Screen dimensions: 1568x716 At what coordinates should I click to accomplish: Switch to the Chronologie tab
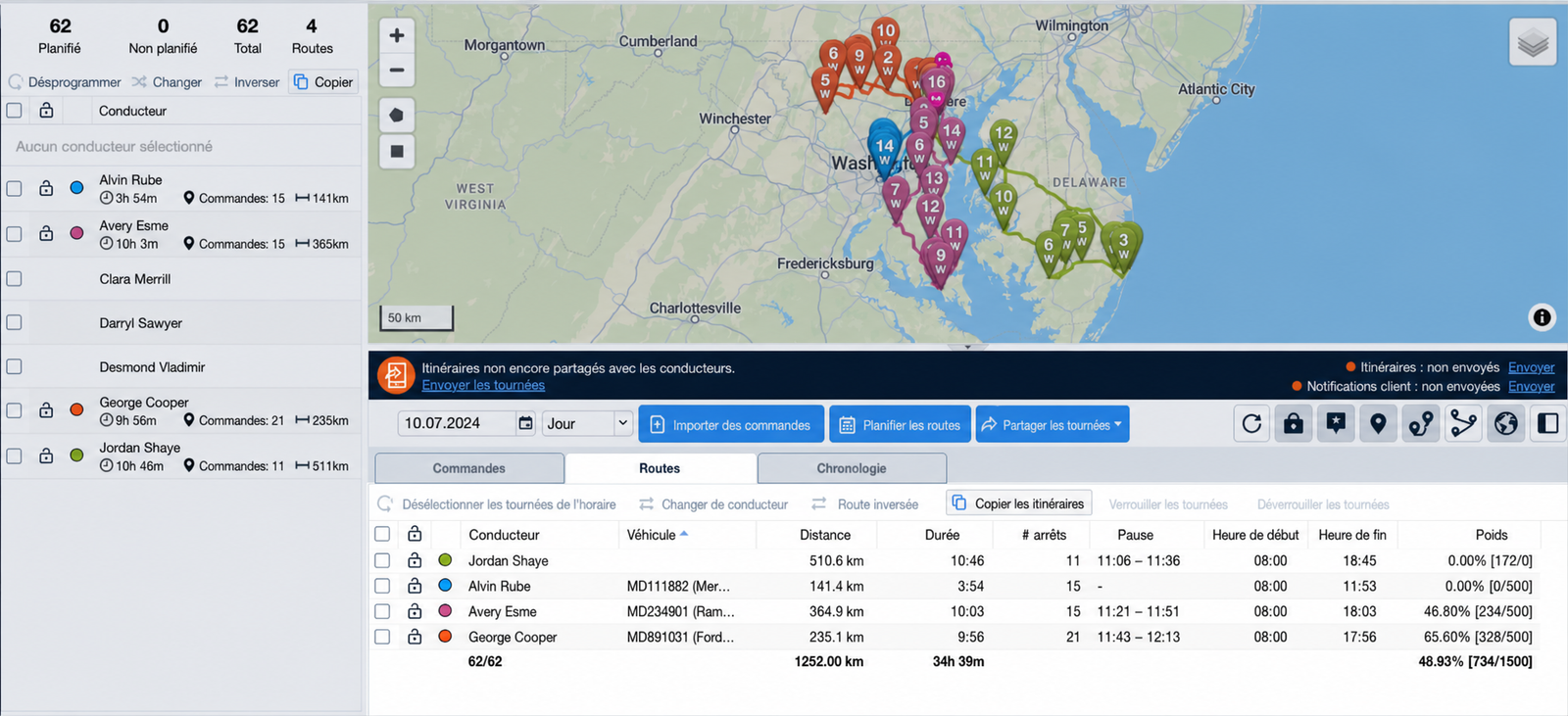pyautogui.click(x=852, y=468)
